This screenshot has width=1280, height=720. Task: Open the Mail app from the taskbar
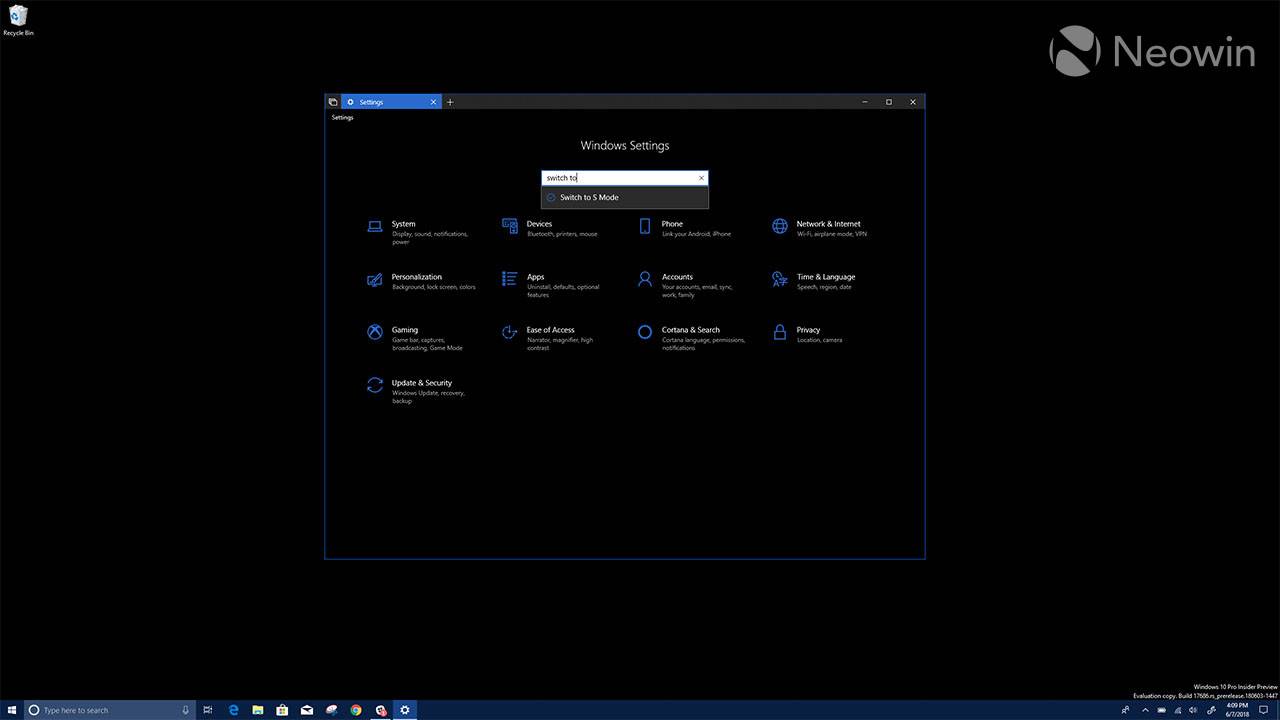coord(307,710)
